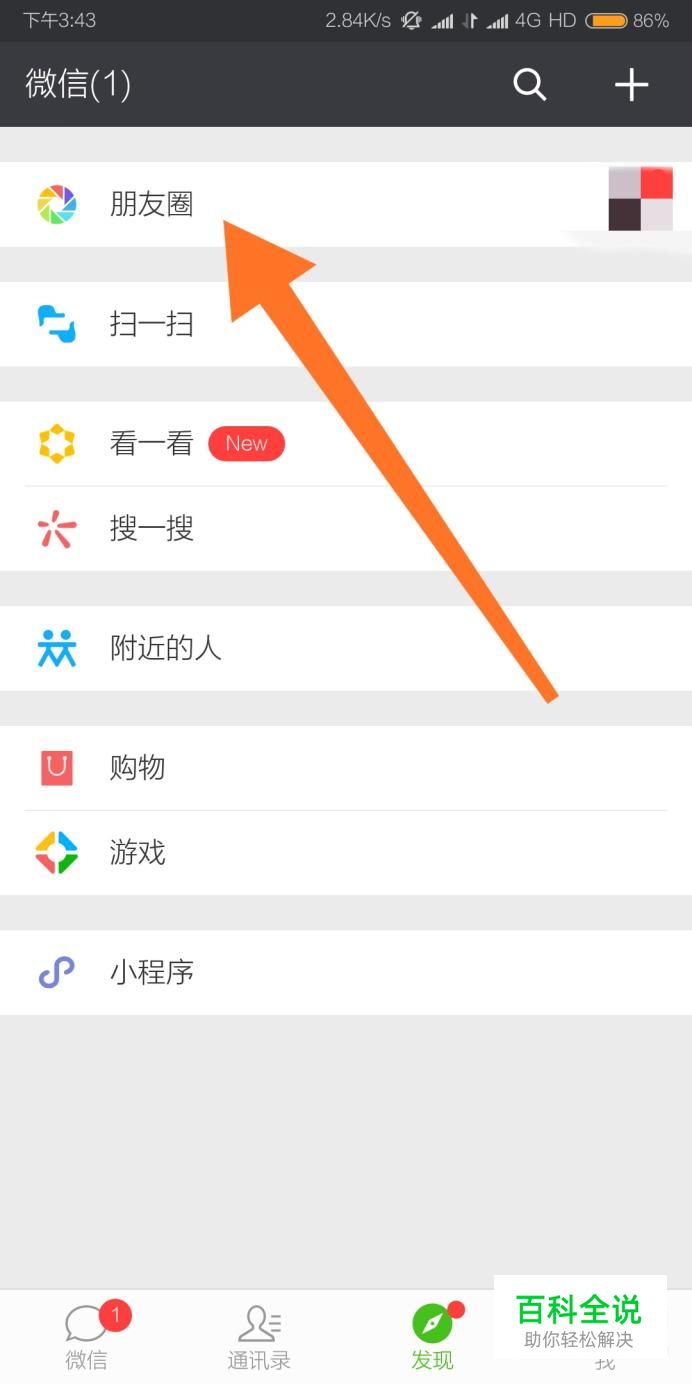Tap the 游戏 colorful game icon
Screen dimensions: 692x1384
coord(57,853)
